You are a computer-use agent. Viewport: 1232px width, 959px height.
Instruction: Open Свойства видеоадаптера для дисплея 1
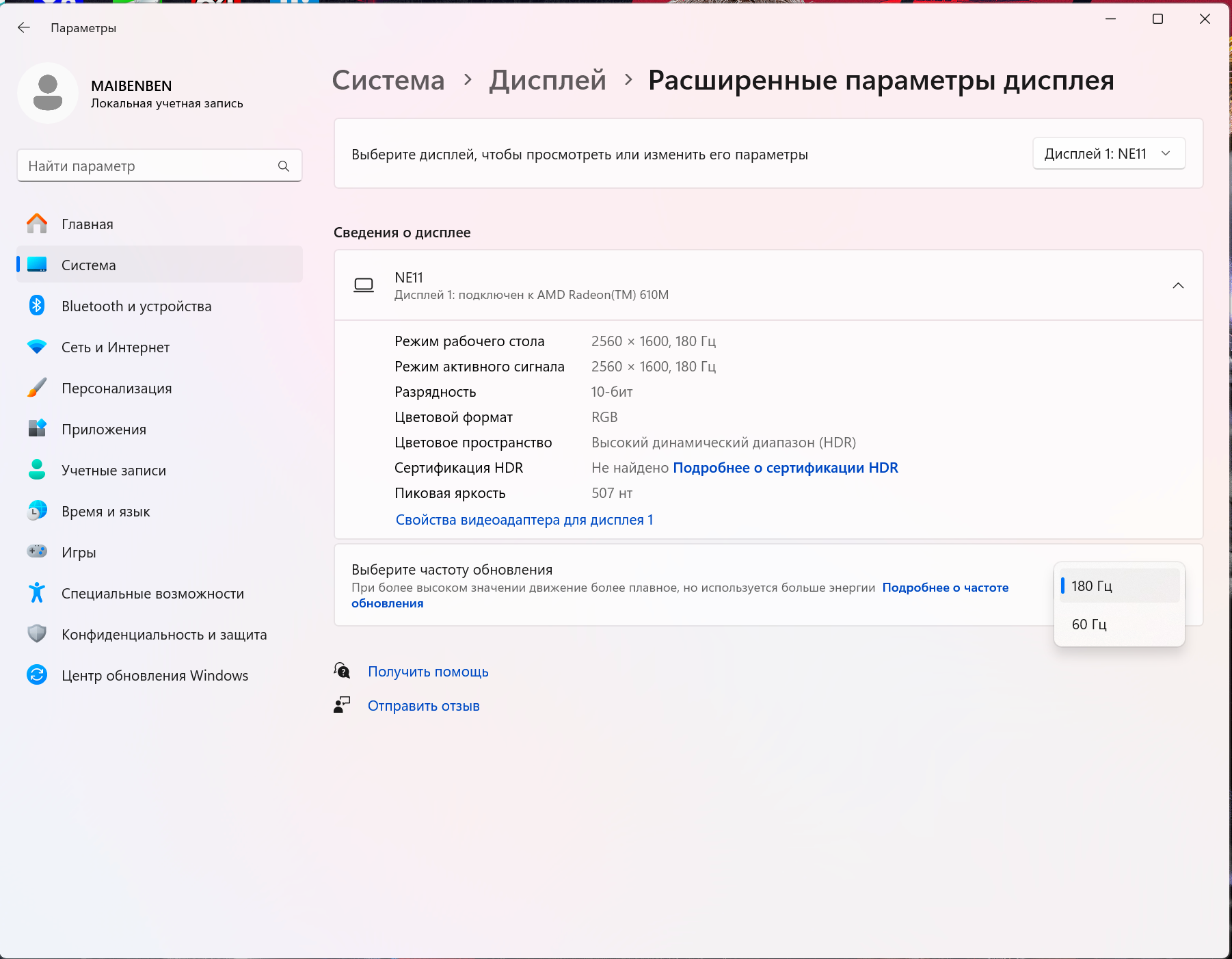pyautogui.click(x=524, y=520)
